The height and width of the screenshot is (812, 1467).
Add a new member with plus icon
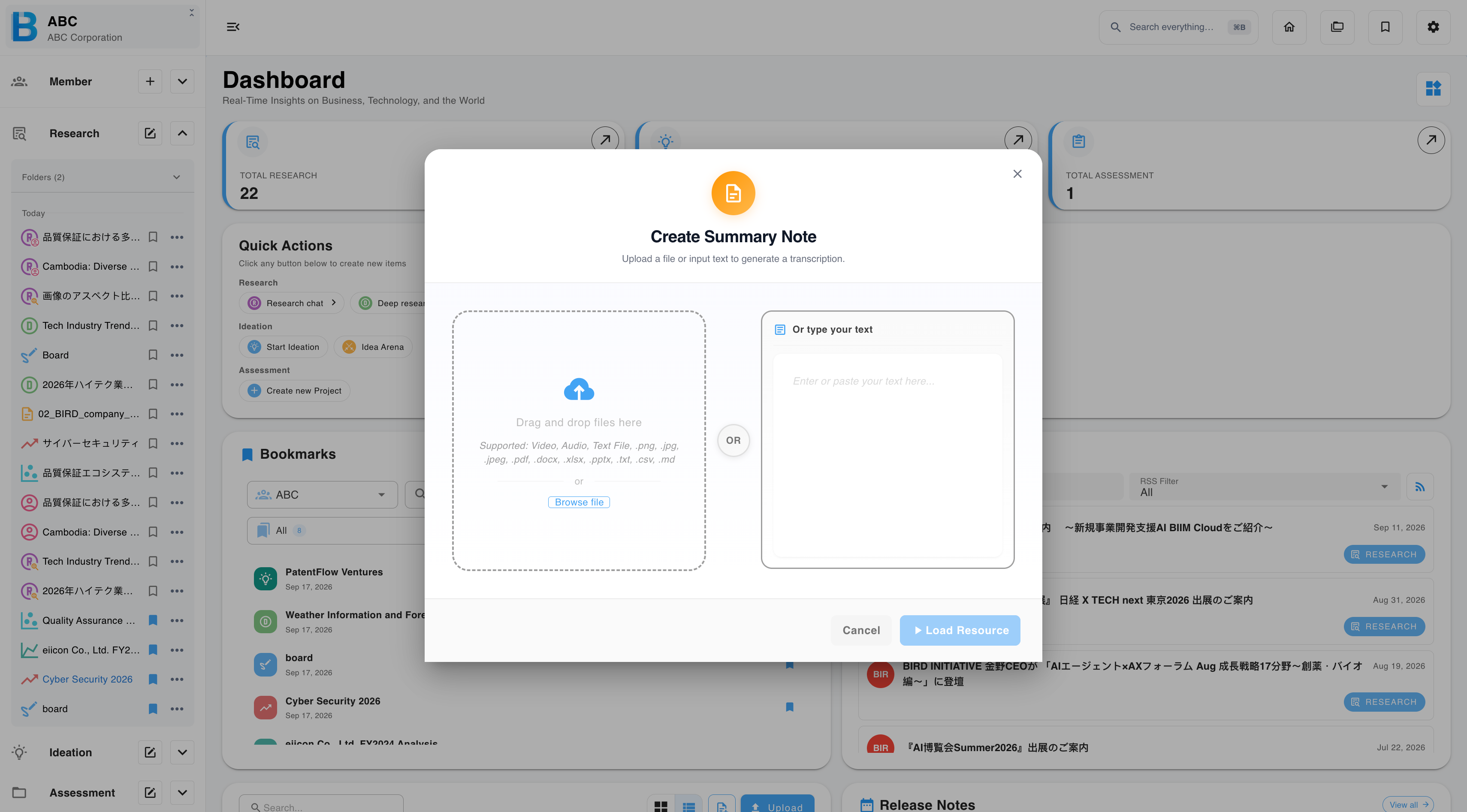click(150, 81)
